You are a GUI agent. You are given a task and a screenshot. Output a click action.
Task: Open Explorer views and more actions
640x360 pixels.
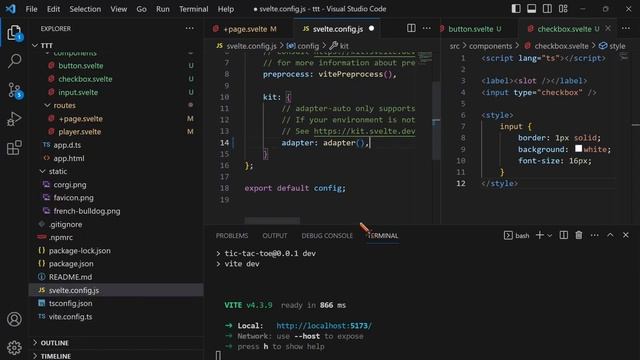[189, 28]
